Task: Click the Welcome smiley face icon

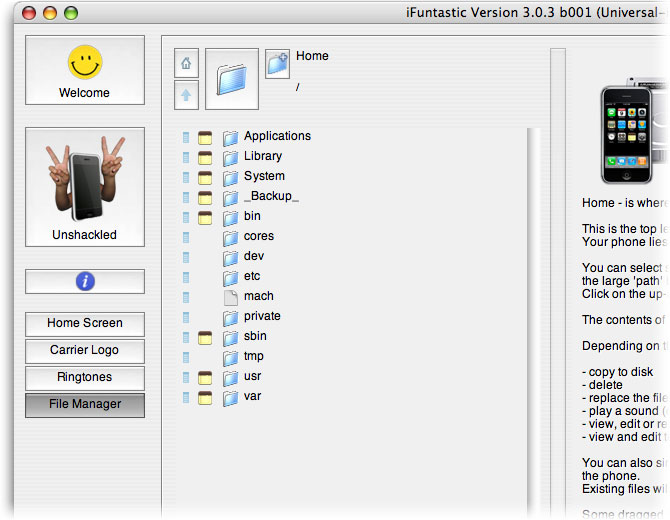Action: tap(85, 63)
